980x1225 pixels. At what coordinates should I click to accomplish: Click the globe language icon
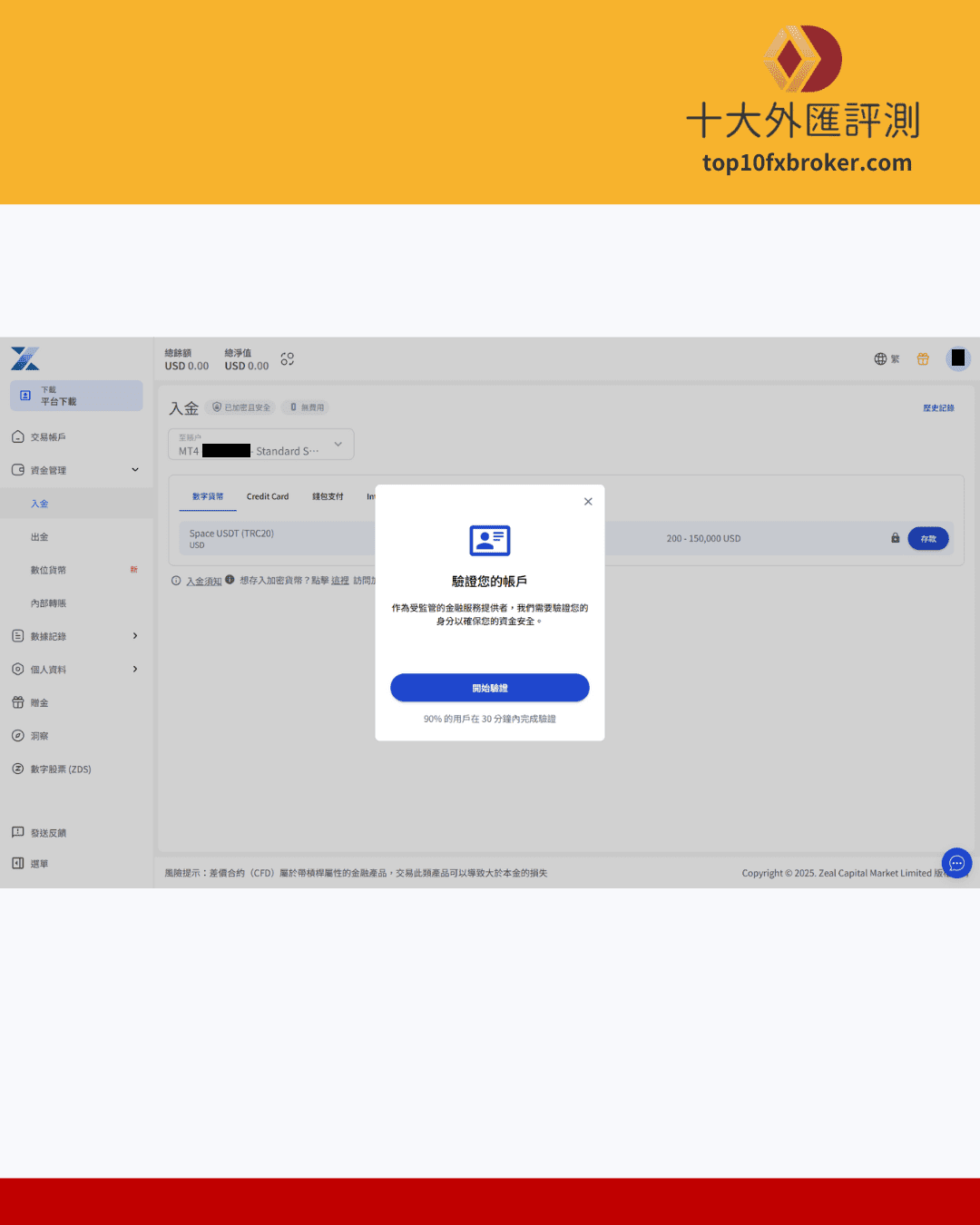[x=880, y=359]
